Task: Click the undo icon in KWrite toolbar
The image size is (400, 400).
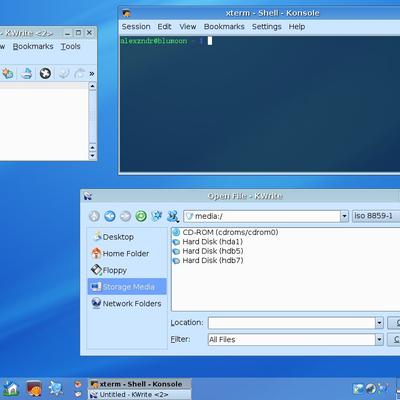Action: pyautogui.click(x=64, y=73)
